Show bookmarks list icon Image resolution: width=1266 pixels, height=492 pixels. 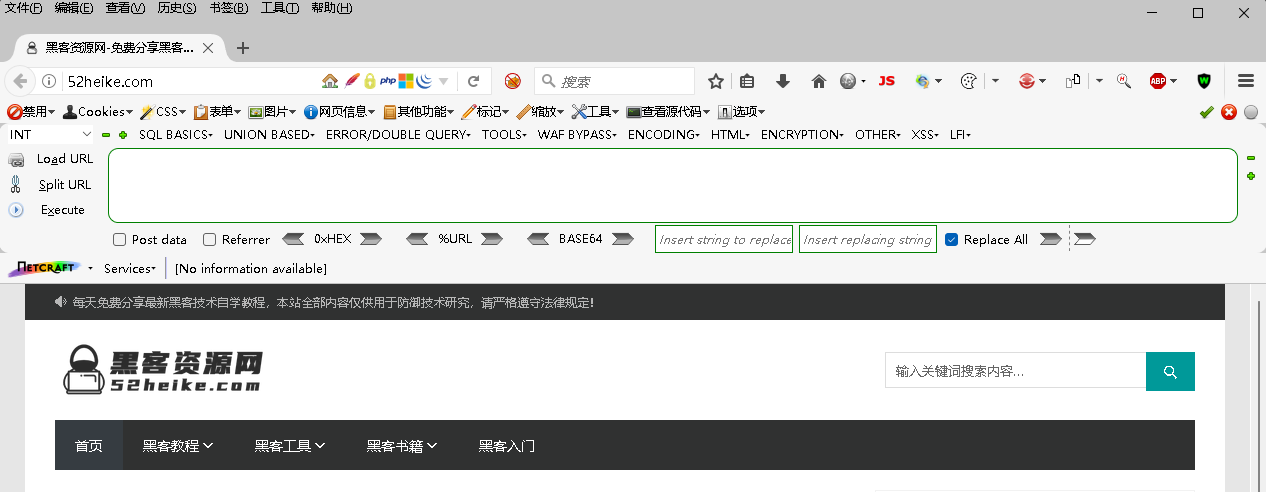tap(748, 81)
